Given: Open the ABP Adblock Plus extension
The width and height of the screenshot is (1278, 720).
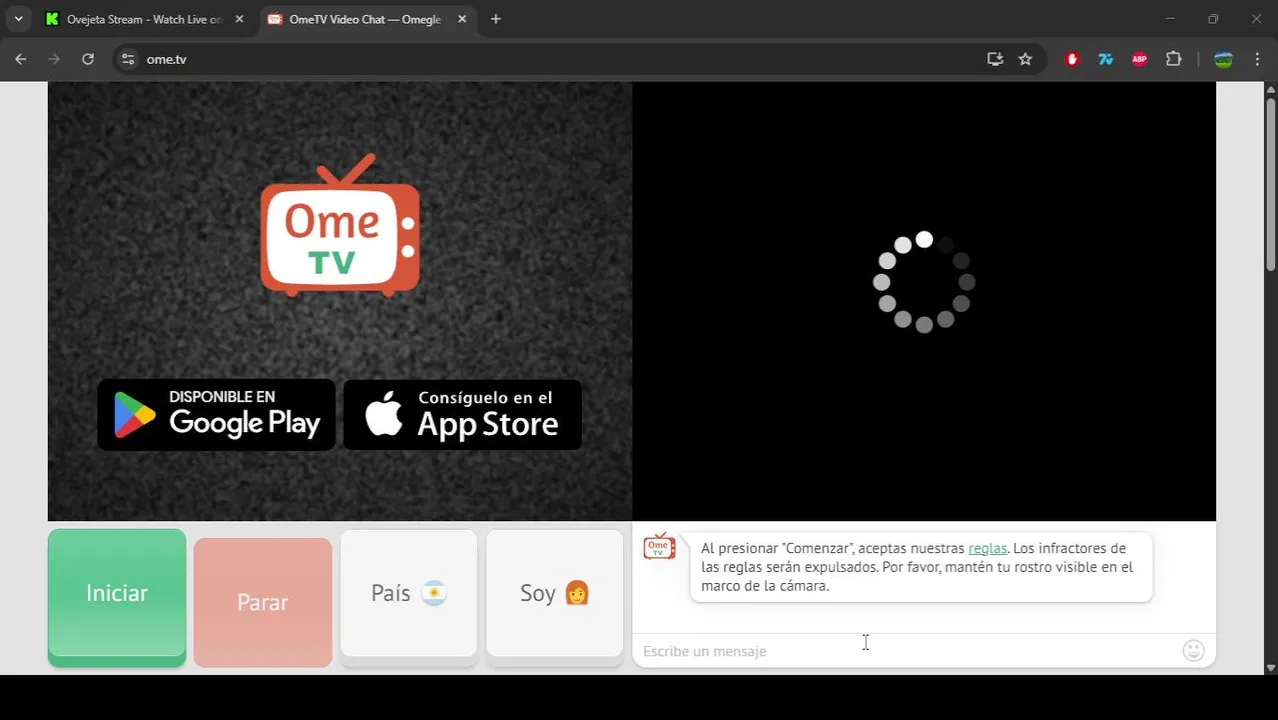Looking at the screenshot, I should (x=1139, y=59).
